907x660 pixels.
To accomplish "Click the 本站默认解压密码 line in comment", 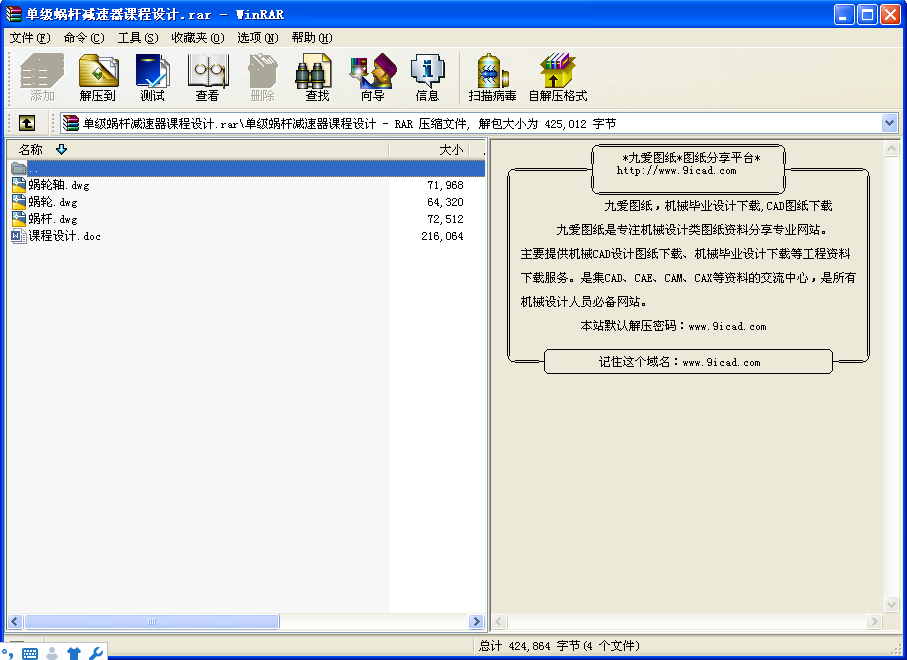I will (673, 326).
